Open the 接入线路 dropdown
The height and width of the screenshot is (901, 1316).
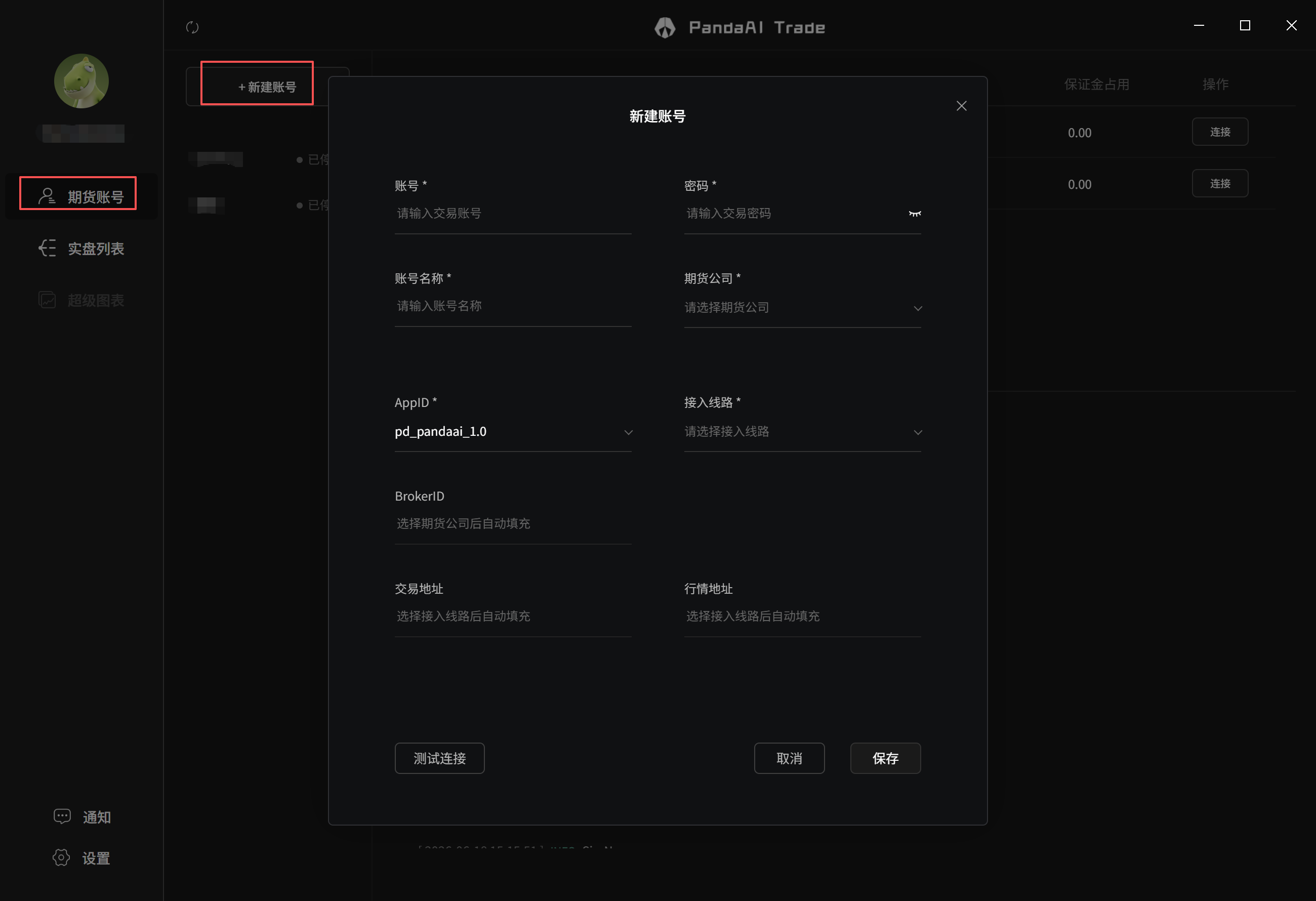(x=802, y=432)
